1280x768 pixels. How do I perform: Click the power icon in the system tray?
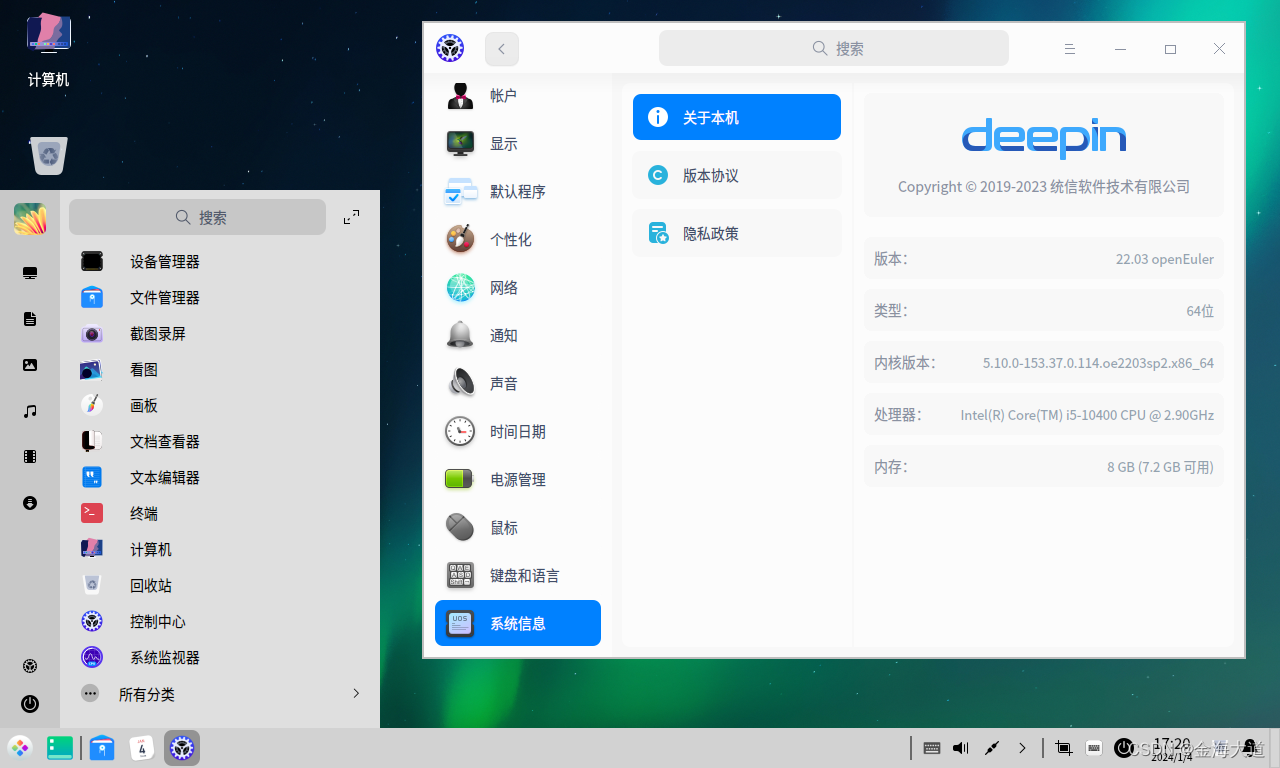[x=1122, y=748]
